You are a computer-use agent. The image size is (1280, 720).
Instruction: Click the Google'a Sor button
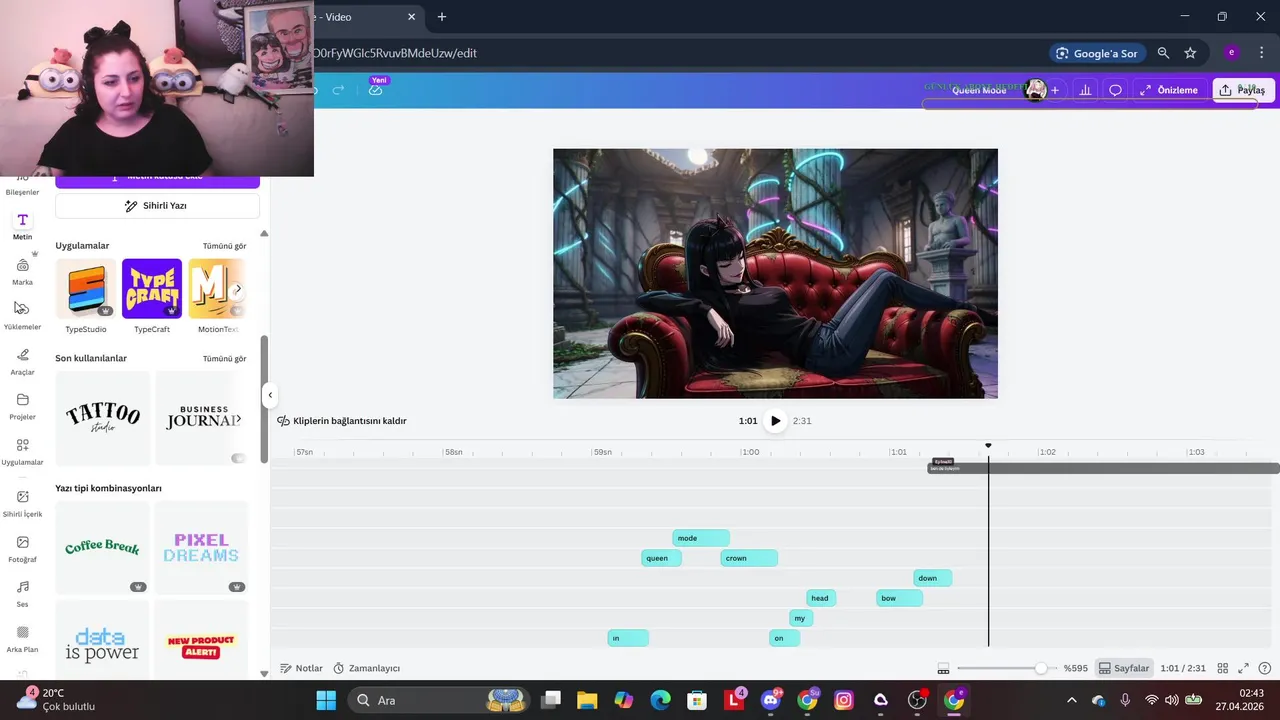coord(1097,53)
